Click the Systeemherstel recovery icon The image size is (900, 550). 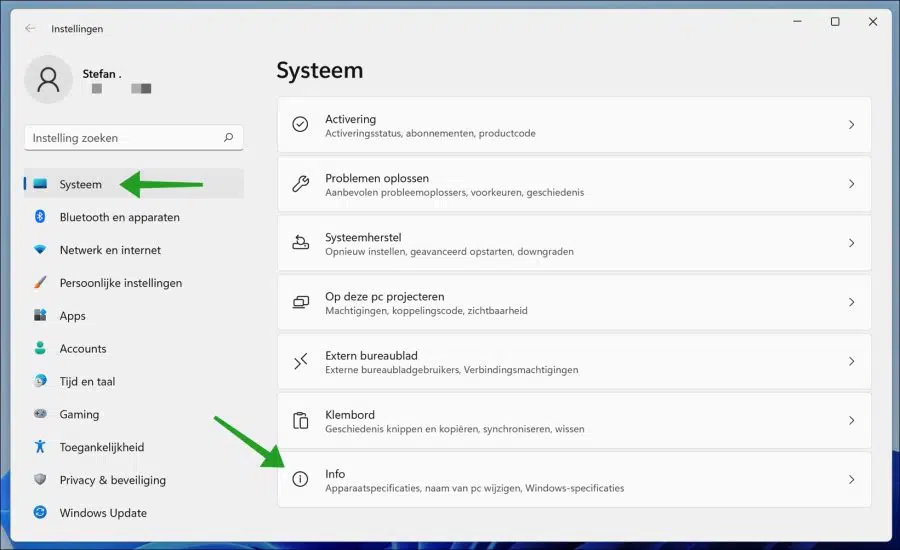[300, 242]
